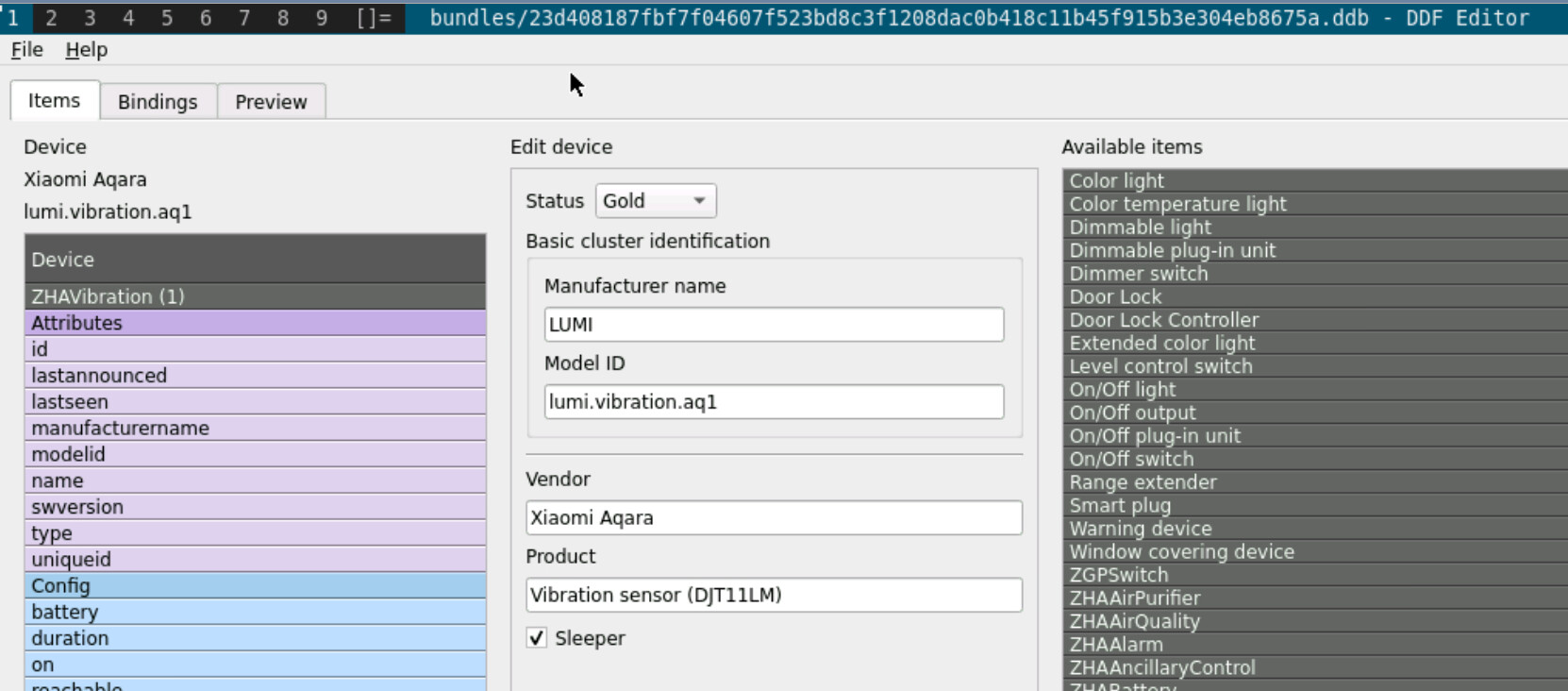The image size is (1568, 691).
Task: Choose ZHAAncillaryControl in Available items
Action: pyautogui.click(x=1315, y=668)
